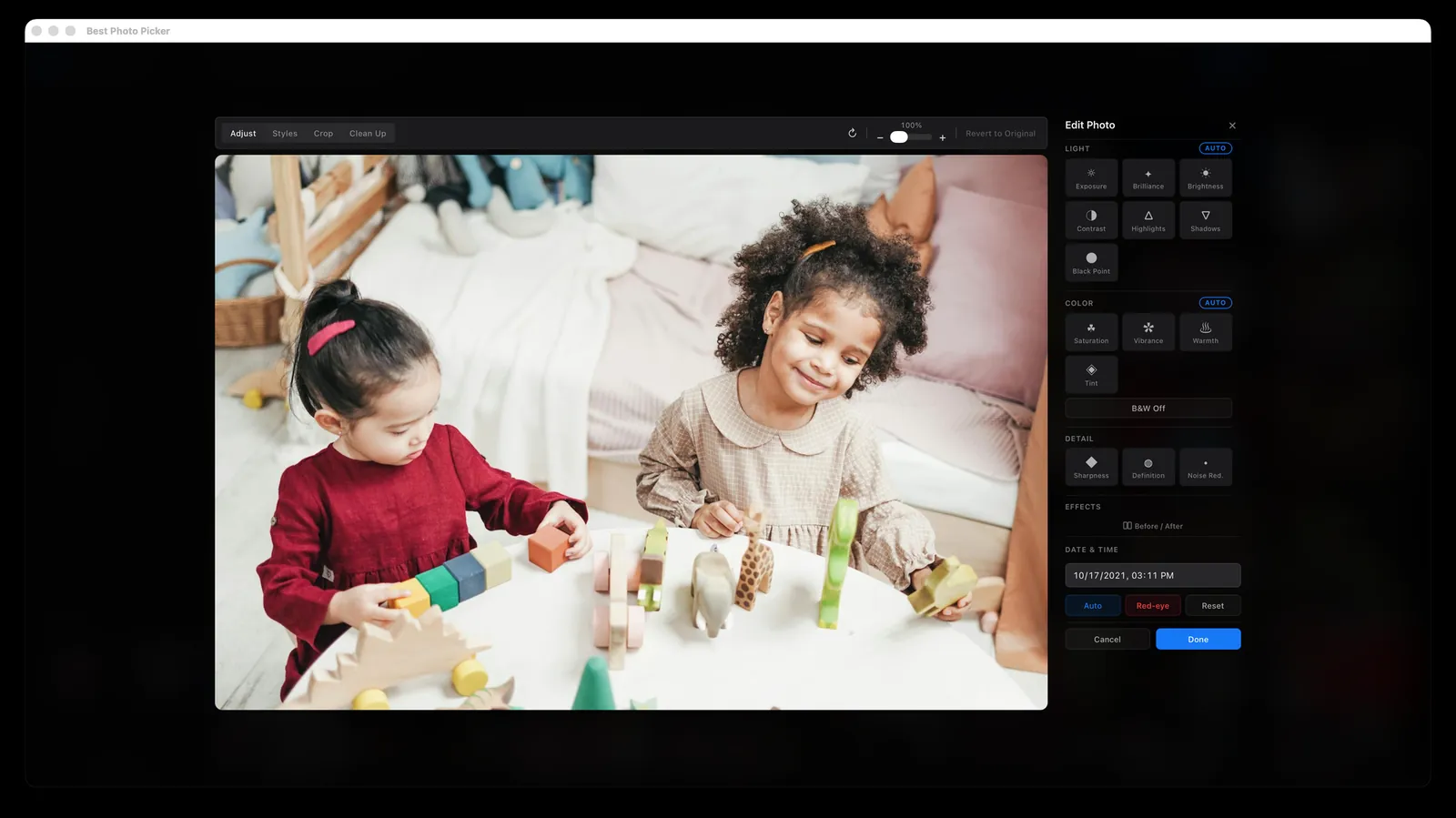Image resolution: width=1456 pixels, height=818 pixels.
Task: Toggle AUTO for the Color section
Action: point(1216,303)
